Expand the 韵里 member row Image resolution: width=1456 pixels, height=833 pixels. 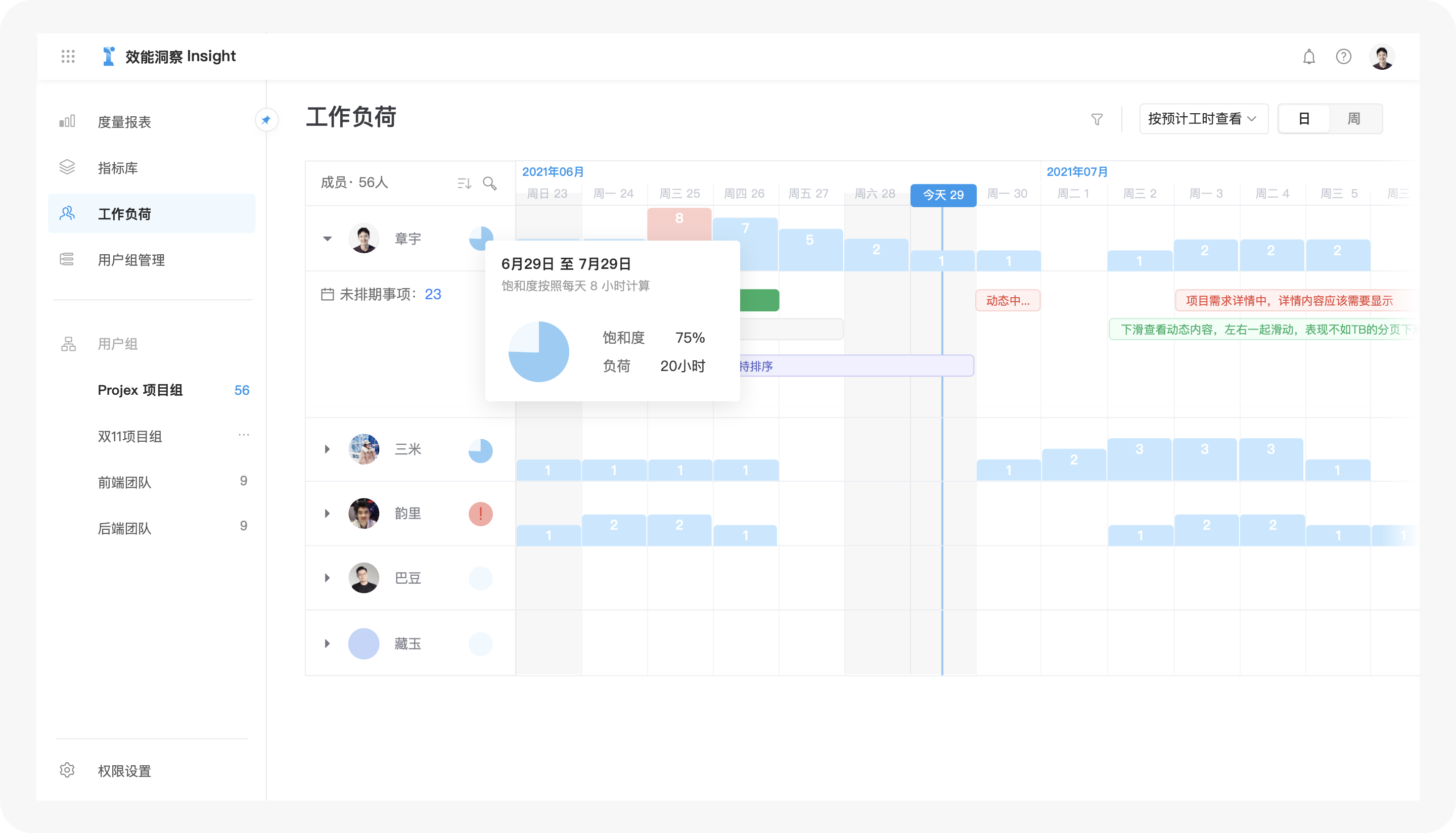coord(327,513)
